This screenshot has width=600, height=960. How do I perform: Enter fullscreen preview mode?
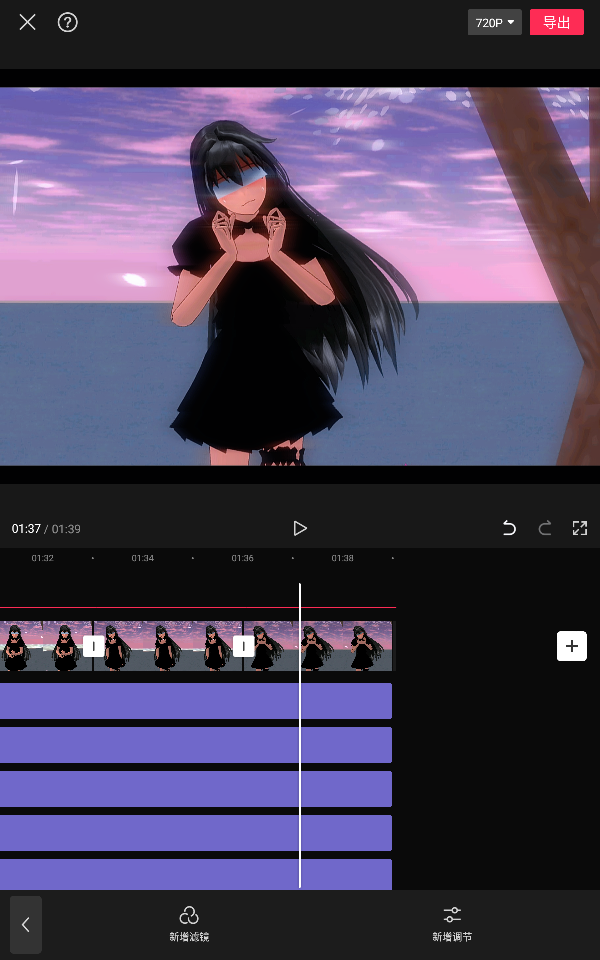[x=579, y=528]
